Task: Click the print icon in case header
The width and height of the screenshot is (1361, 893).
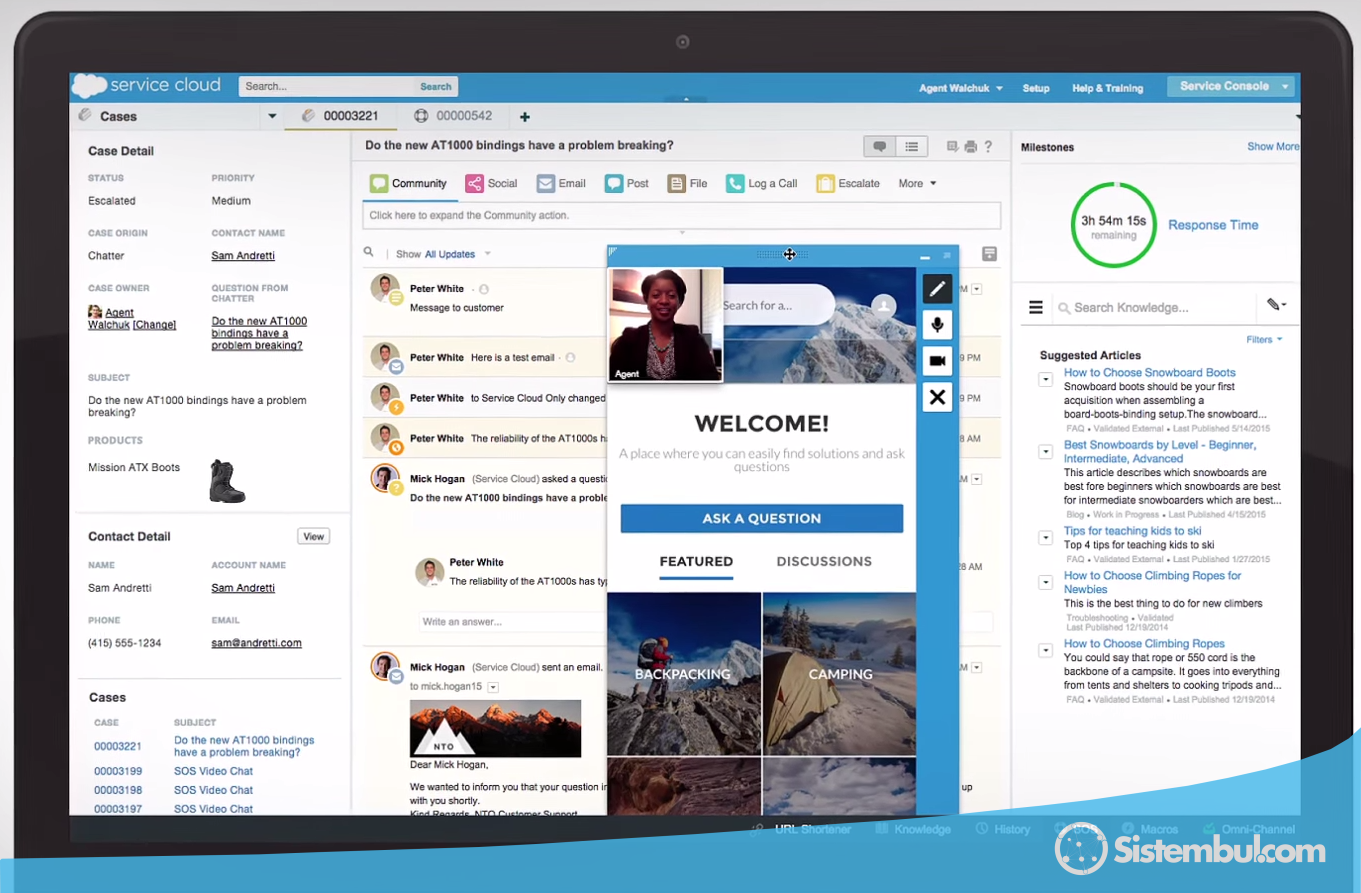Action: click(x=970, y=147)
